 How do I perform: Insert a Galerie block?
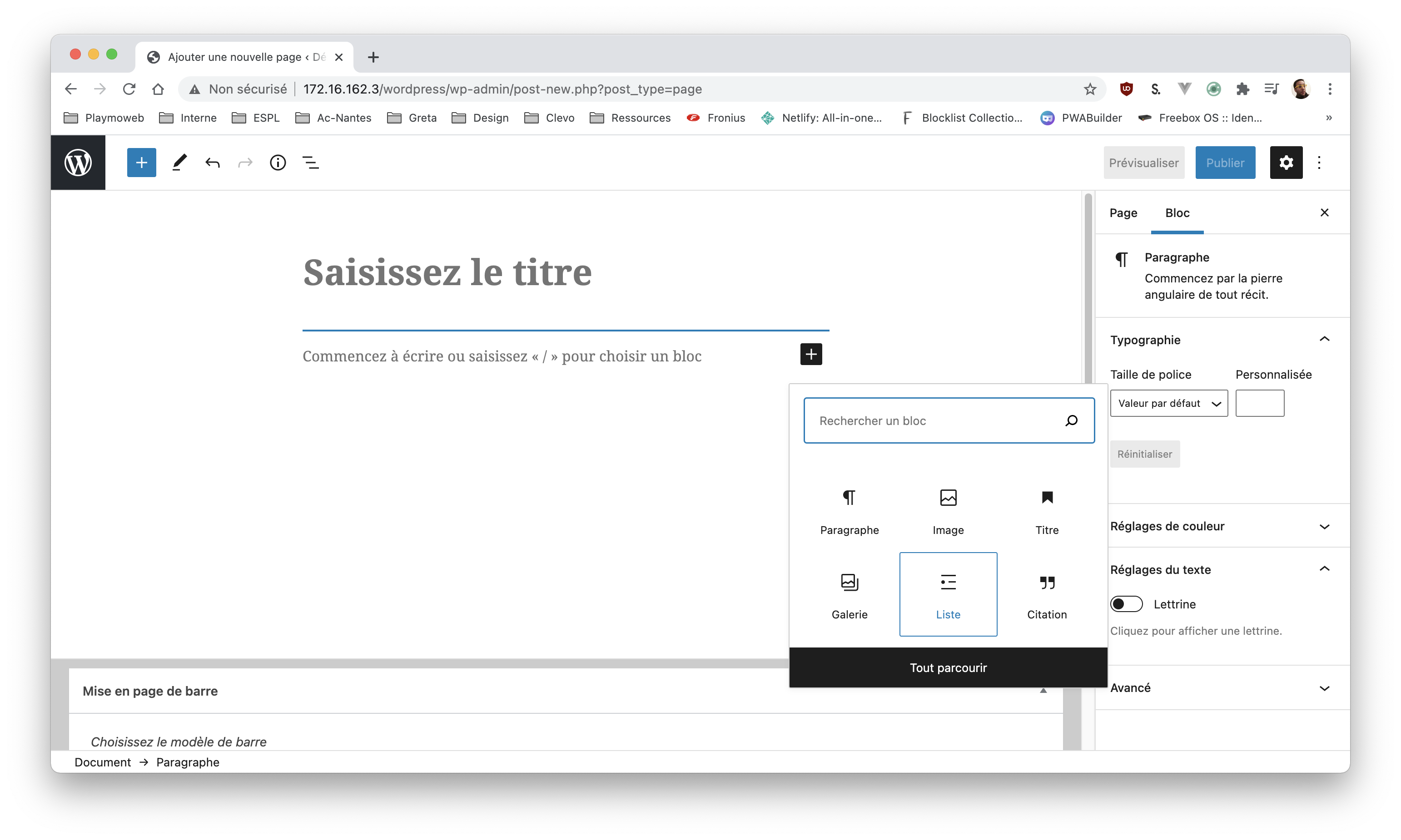tap(850, 594)
